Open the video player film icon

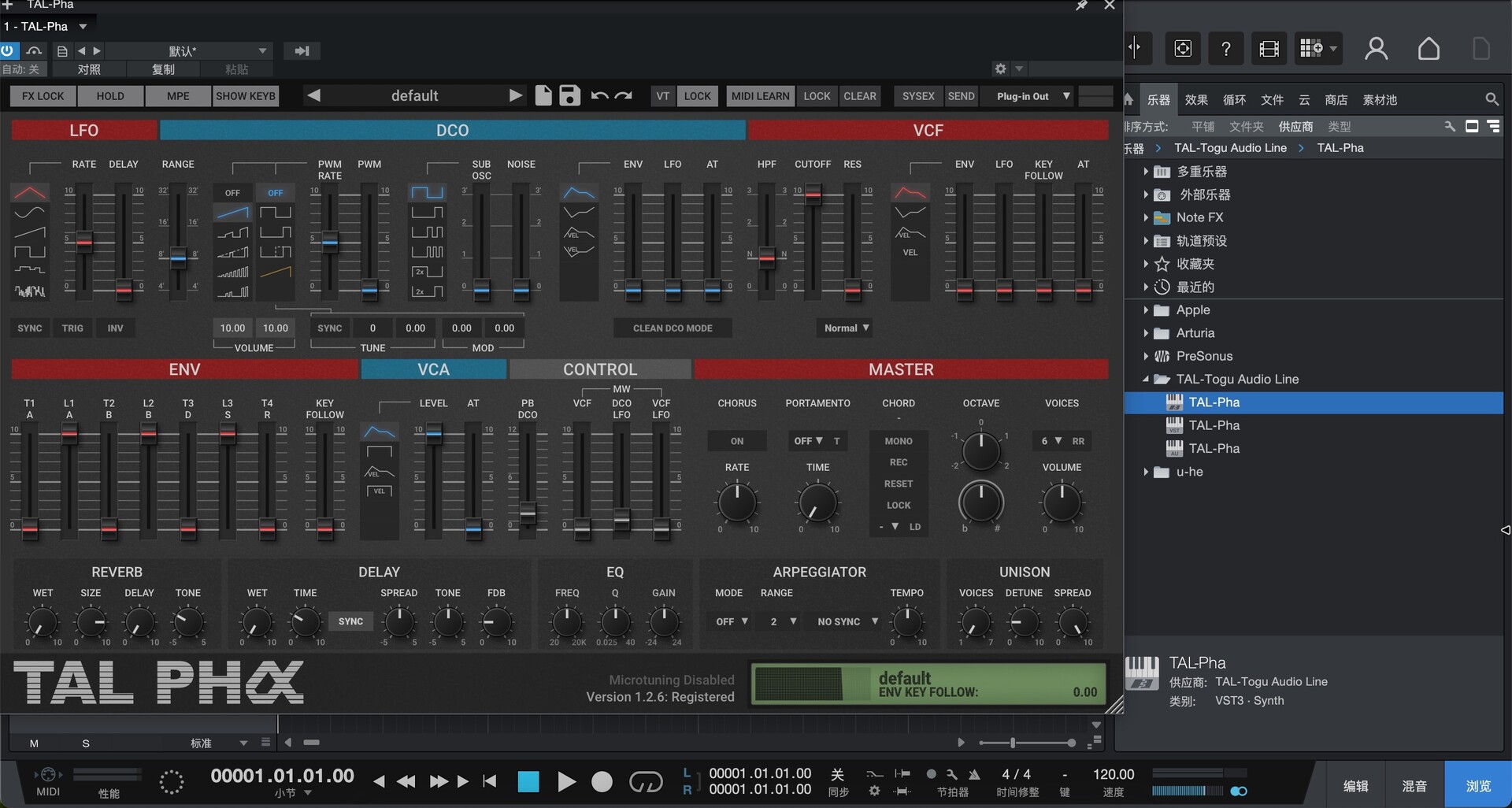point(1269,49)
